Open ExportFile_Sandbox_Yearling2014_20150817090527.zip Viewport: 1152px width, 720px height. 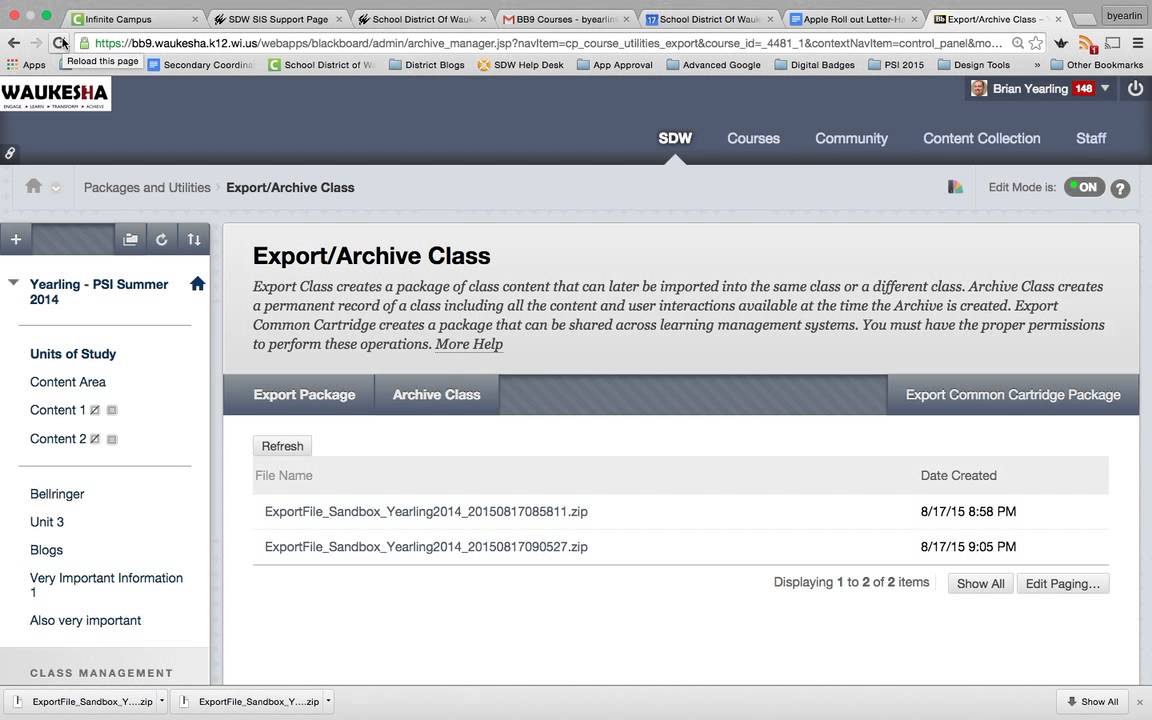pos(426,547)
